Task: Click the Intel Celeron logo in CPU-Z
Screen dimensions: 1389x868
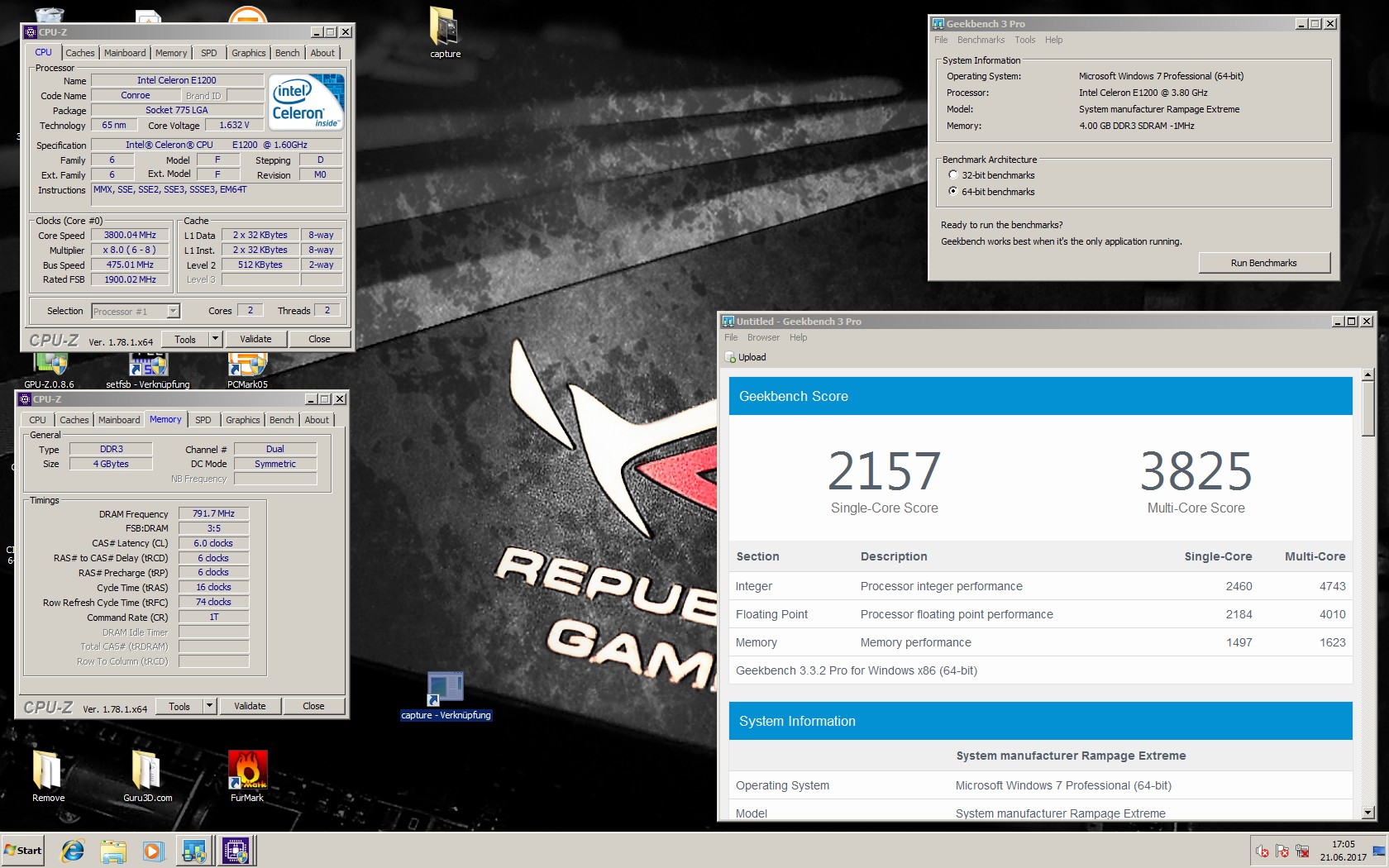Action: 306,103
